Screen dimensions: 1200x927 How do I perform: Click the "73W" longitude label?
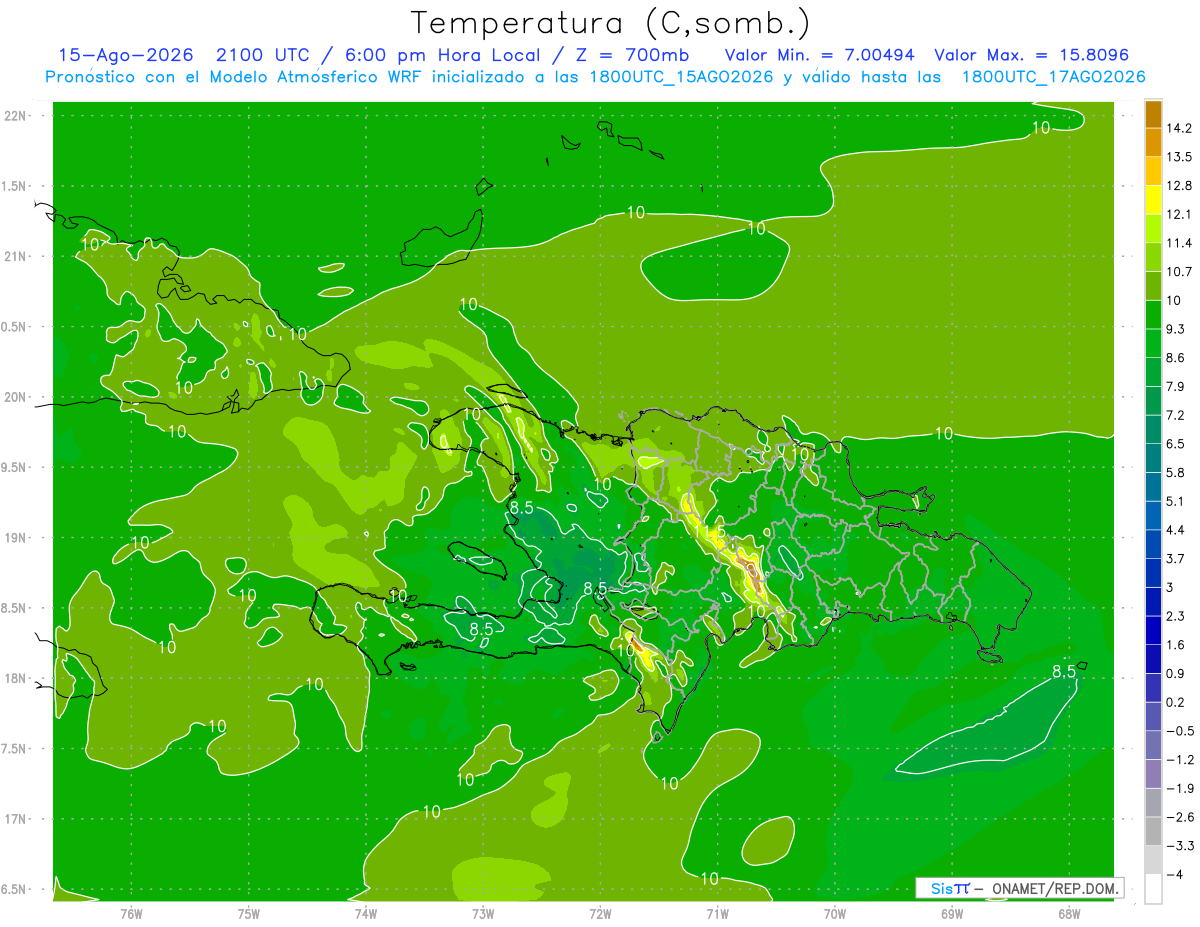coord(483,914)
